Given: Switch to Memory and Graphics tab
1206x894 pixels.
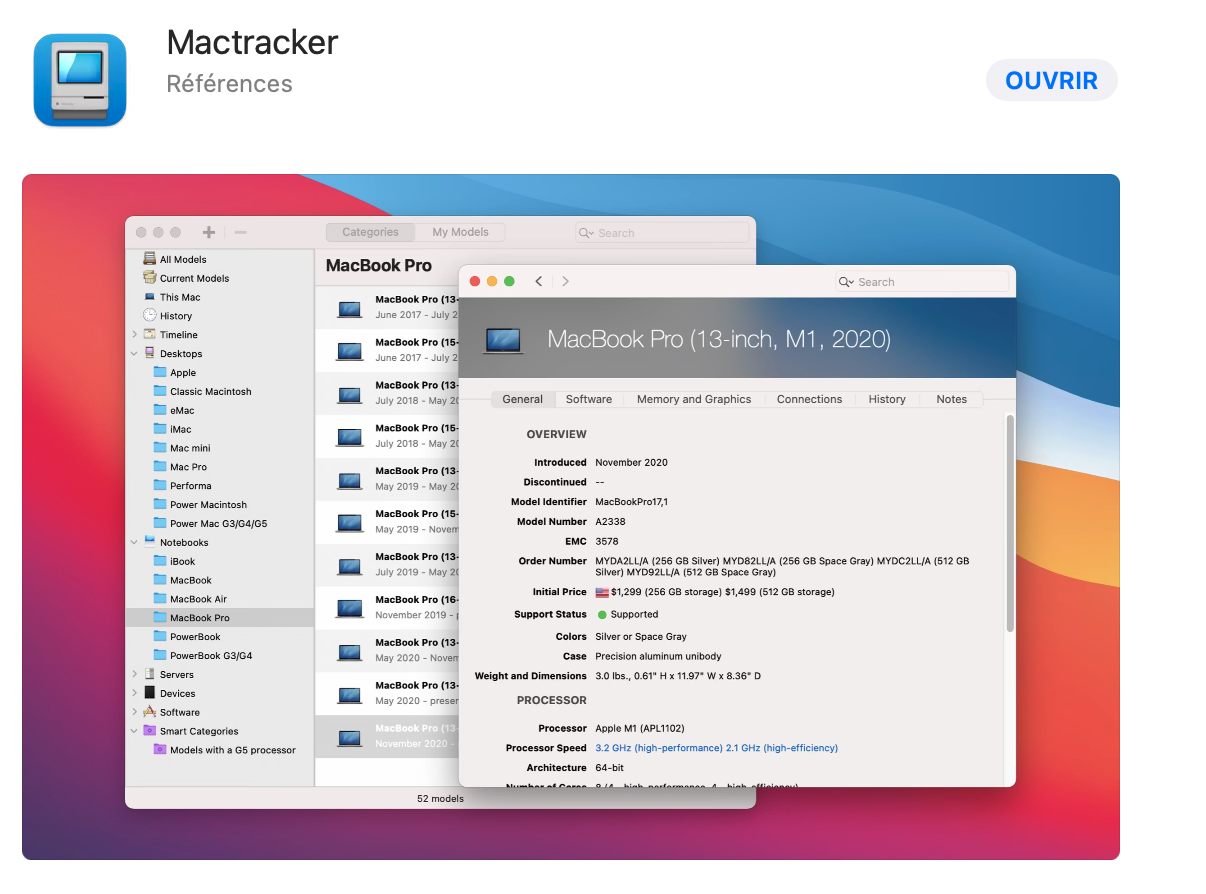Looking at the screenshot, I should (693, 399).
